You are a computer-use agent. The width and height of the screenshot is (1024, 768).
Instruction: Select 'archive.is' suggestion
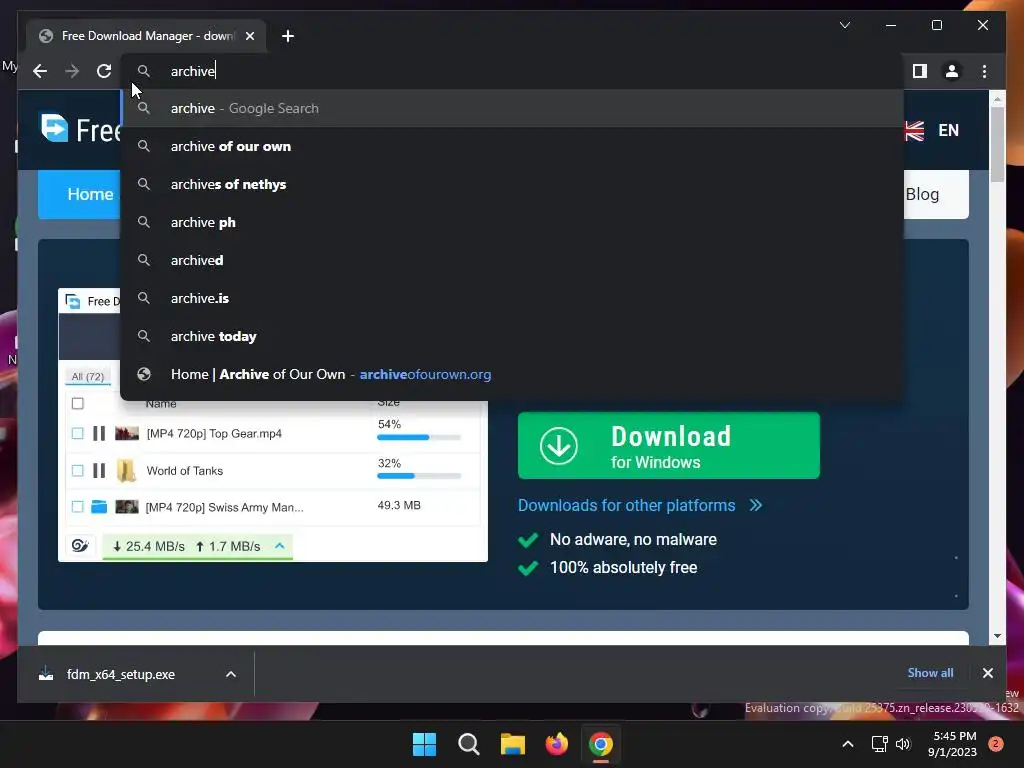coord(512,298)
